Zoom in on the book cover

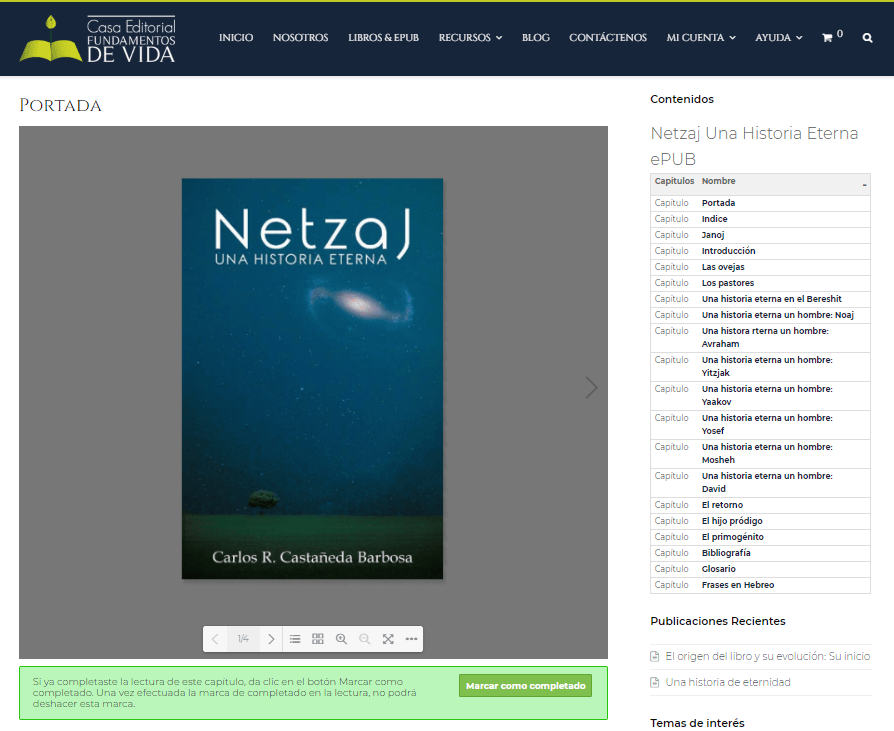point(341,639)
